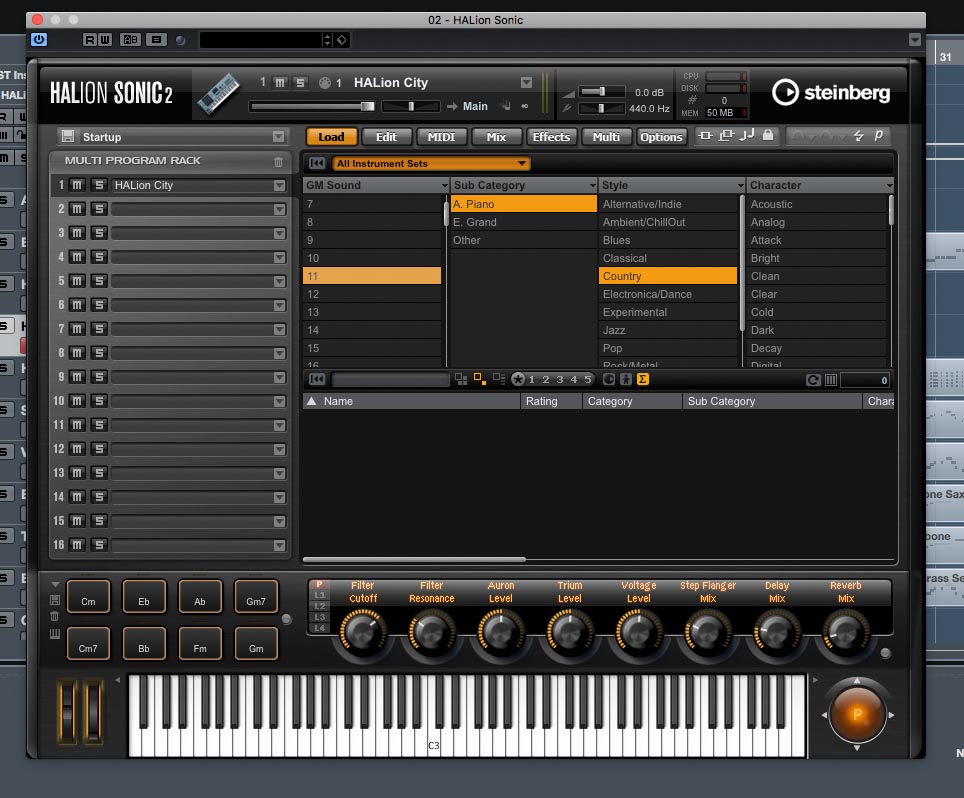Image resolution: width=964 pixels, height=798 pixels.
Task: Click the lock icon in the toolbar
Action: coord(768,135)
